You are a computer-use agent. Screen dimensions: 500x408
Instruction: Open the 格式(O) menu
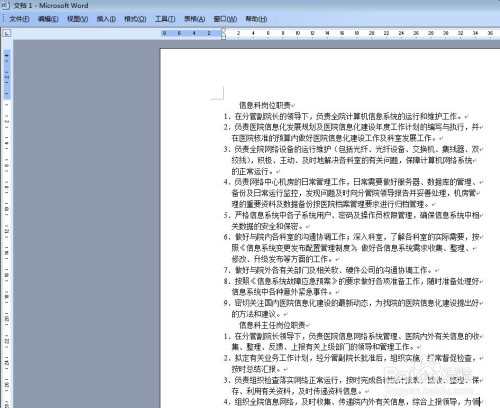(135, 19)
